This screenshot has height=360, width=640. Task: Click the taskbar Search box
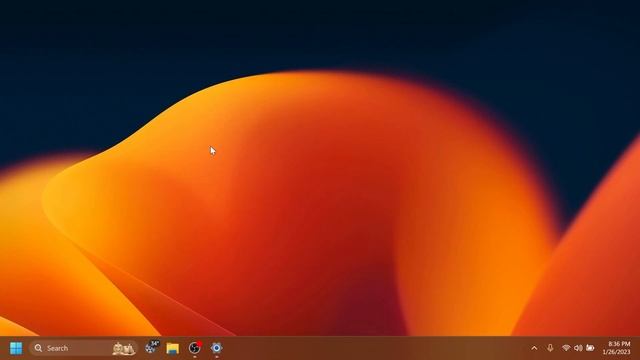84,348
